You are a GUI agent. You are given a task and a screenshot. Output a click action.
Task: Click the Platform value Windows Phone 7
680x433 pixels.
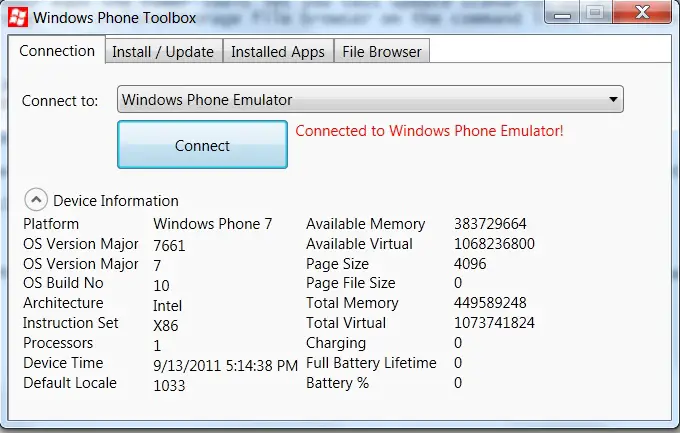point(212,224)
